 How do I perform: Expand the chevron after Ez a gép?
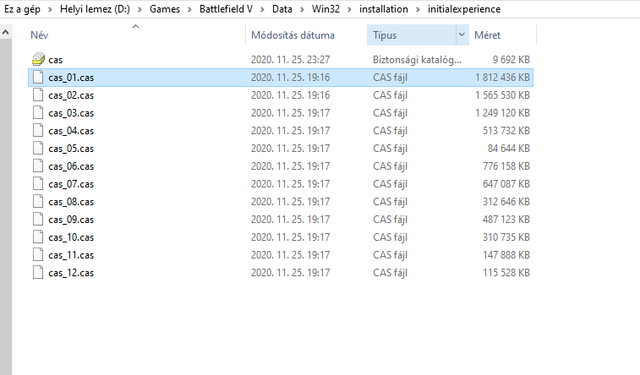pos(50,9)
